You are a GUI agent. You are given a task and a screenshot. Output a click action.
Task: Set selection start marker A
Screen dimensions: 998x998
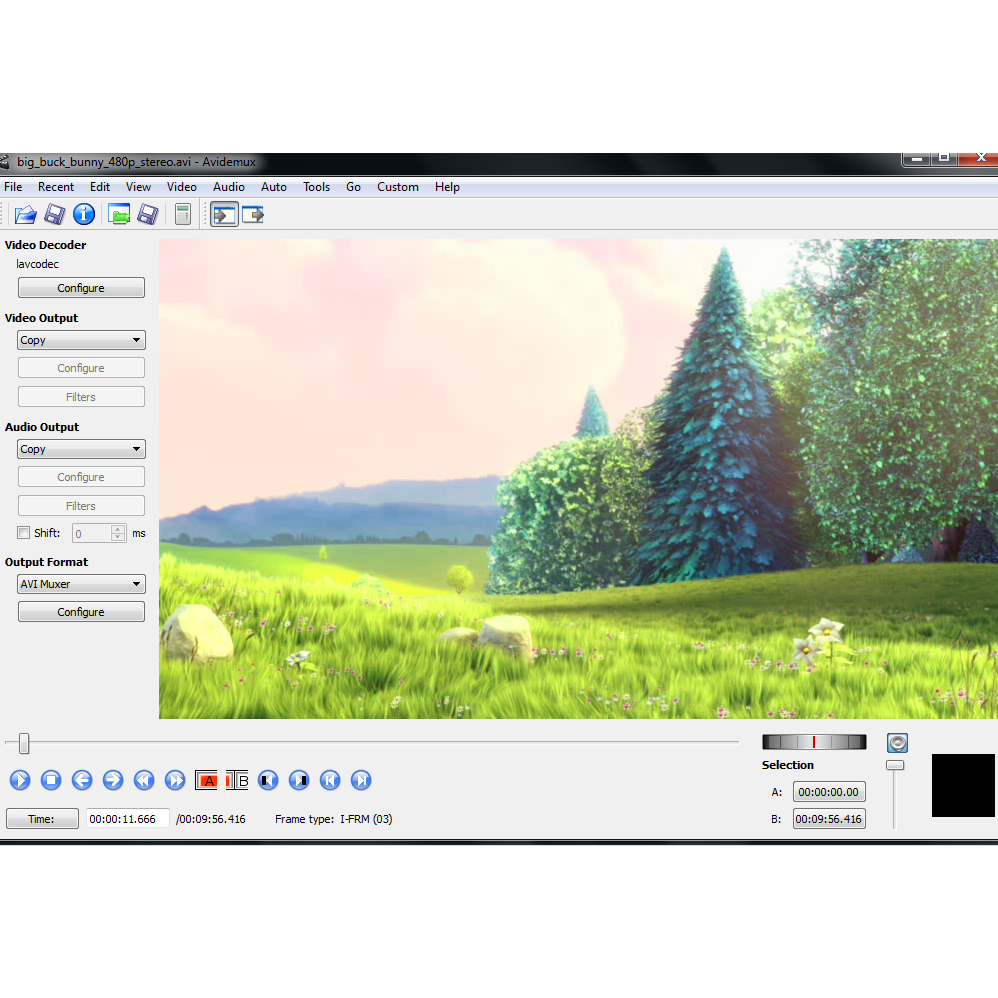207,780
